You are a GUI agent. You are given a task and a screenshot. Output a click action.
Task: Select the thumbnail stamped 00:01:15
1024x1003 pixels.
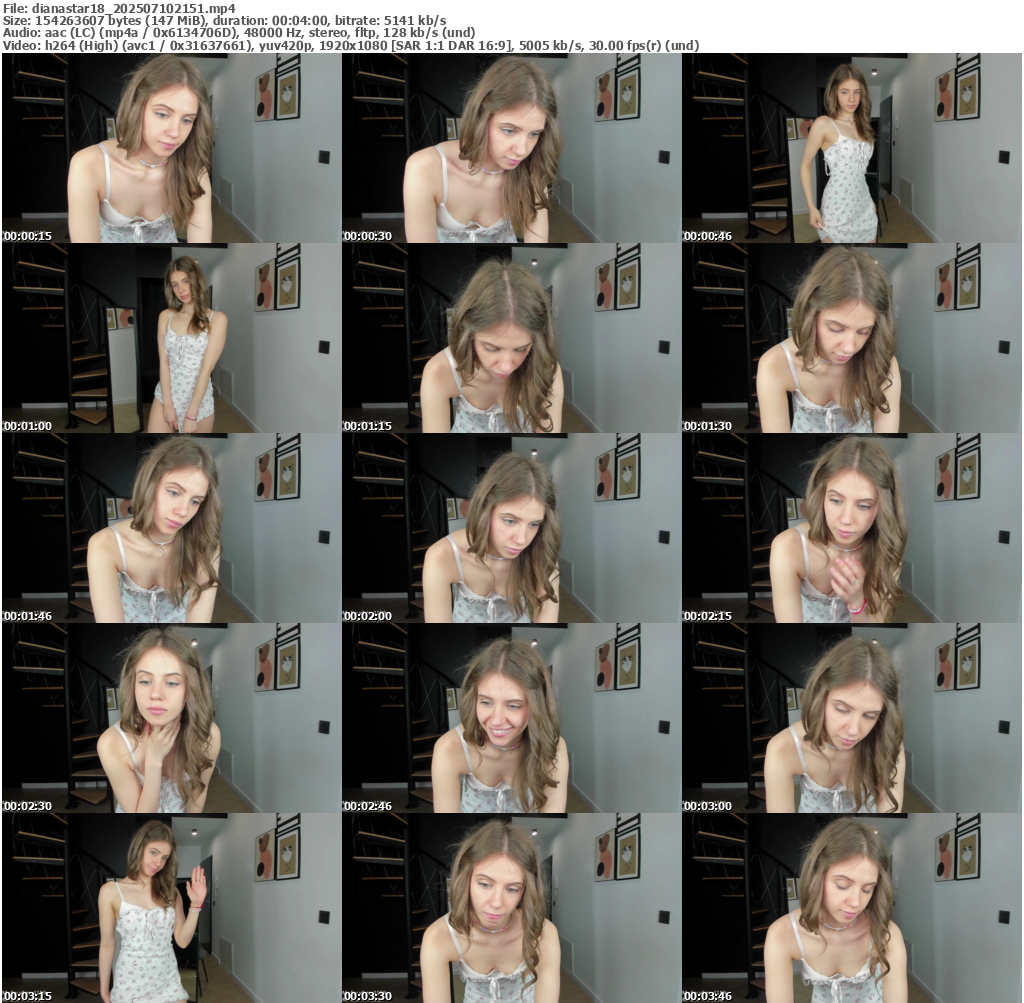click(x=511, y=338)
